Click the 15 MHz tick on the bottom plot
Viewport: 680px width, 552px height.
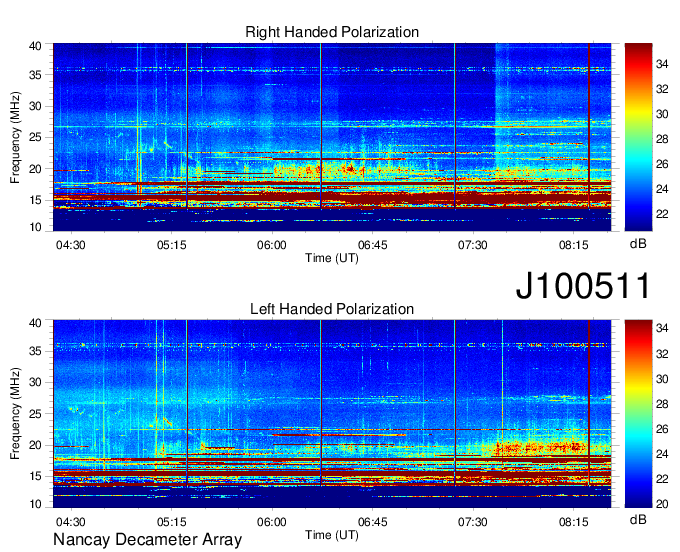click(35, 477)
